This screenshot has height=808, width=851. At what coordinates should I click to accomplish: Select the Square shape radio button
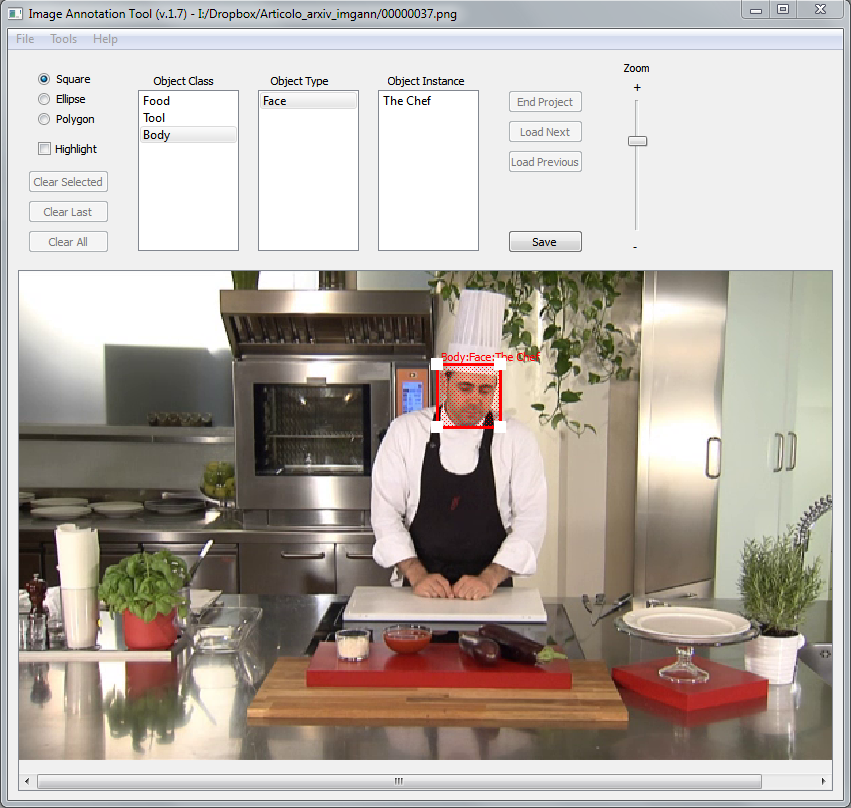click(44, 79)
